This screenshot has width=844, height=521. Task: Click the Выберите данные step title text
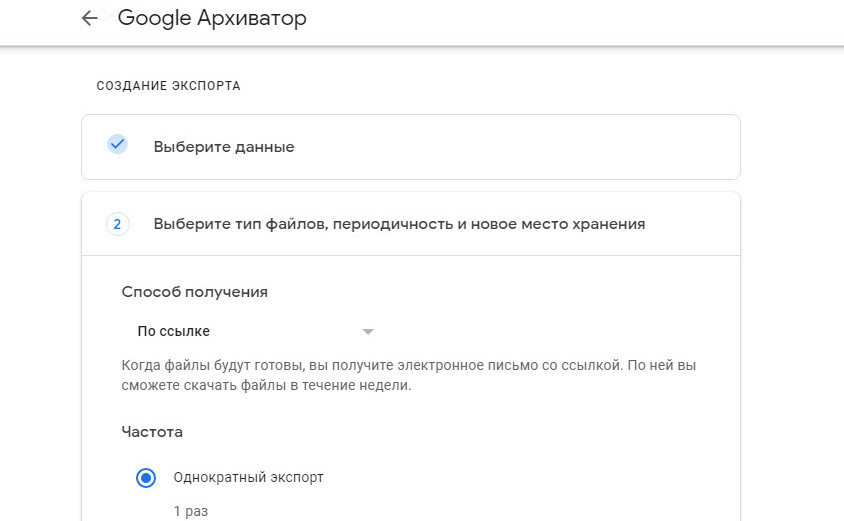pos(224,147)
